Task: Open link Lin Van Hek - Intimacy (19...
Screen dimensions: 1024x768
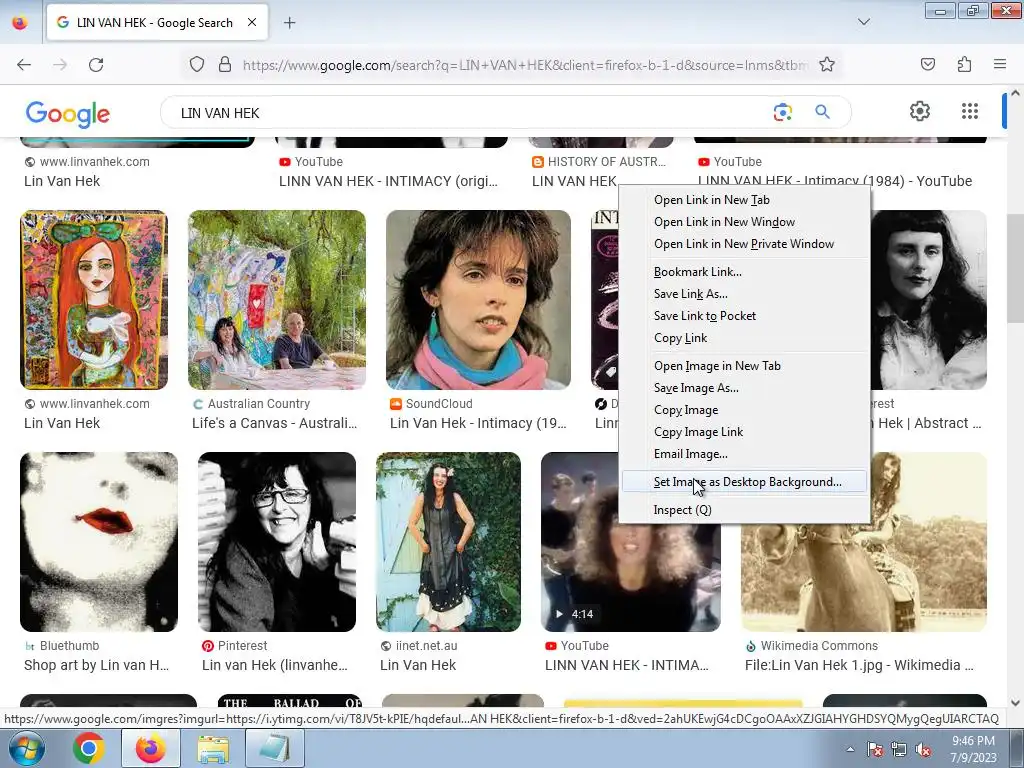Action: pos(478,423)
